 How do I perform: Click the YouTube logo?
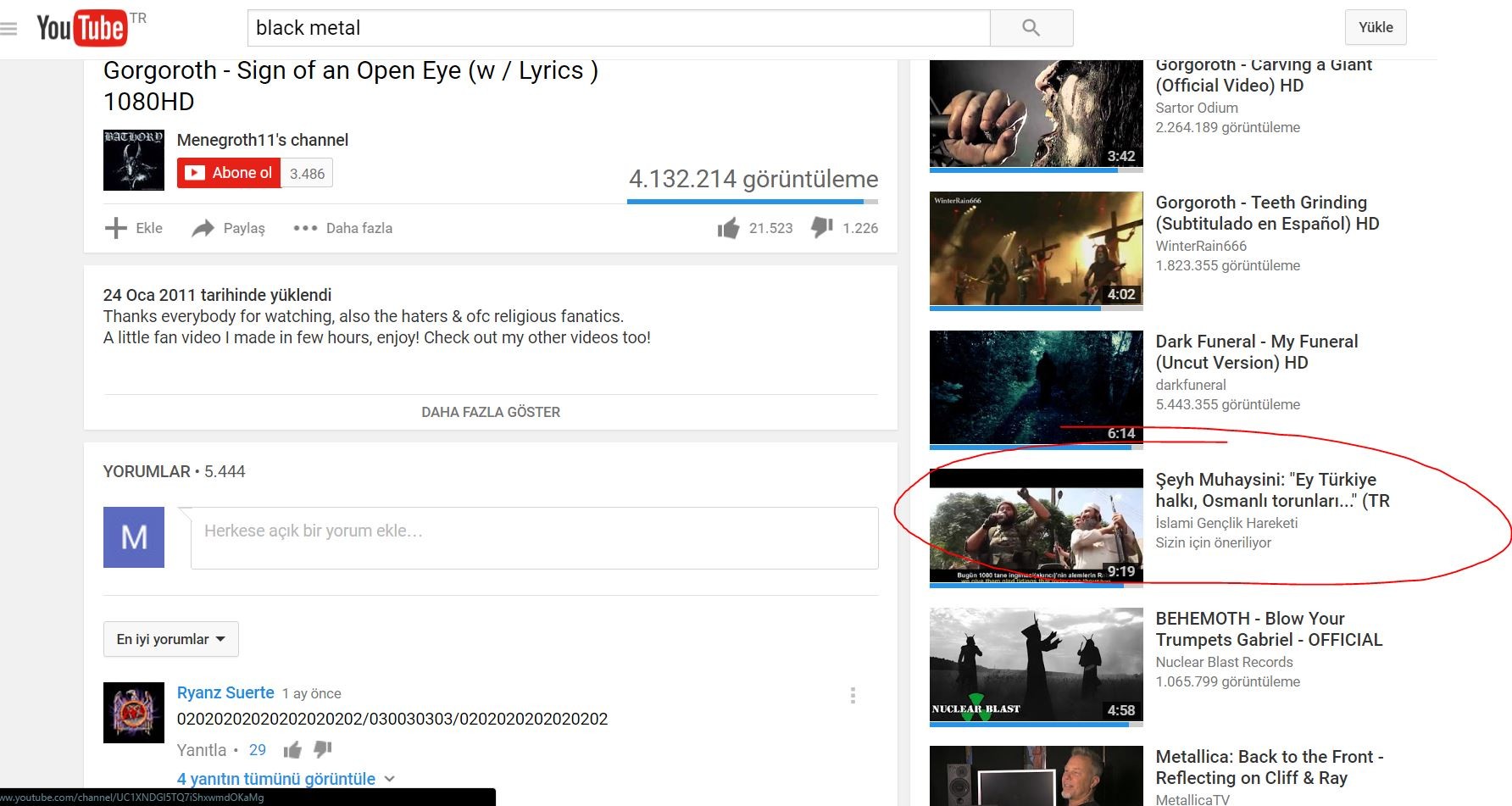(82, 28)
